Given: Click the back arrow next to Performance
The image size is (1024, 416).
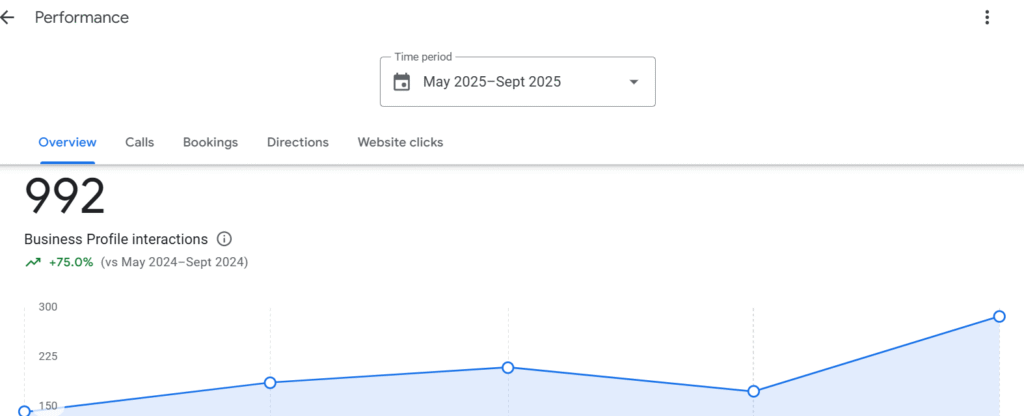Looking at the screenshot, I should 8,18.
